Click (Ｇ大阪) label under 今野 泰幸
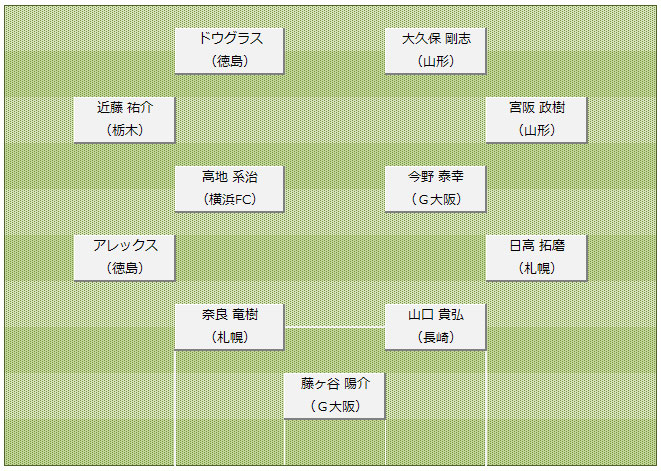Image resolution: width=661 pixels, height=471 pixels. point(436,199)
